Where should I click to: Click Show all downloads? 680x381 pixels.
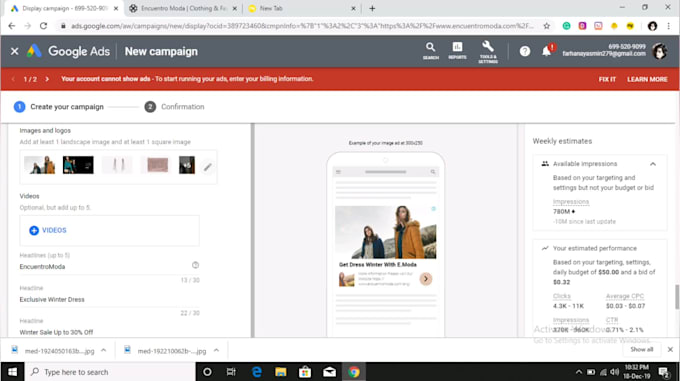tap(641, 349)
